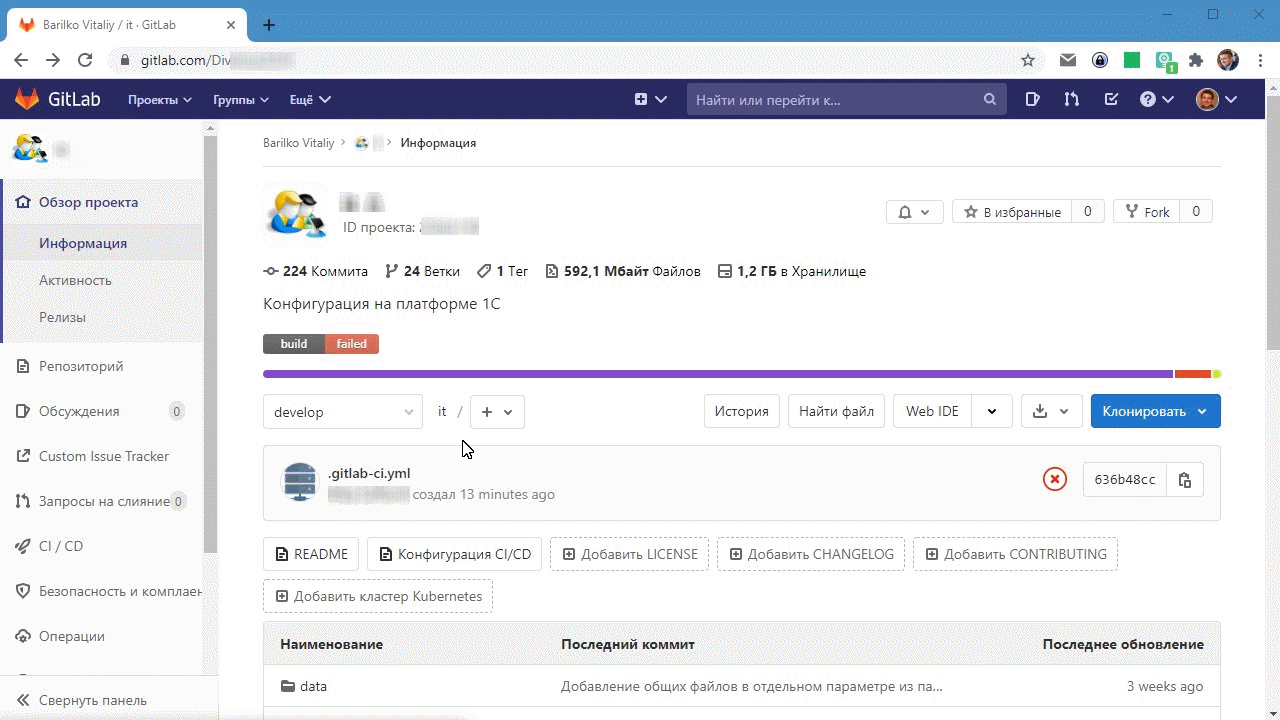
Task: Click the failed pipeline status icon
Action: [1054, 480]
